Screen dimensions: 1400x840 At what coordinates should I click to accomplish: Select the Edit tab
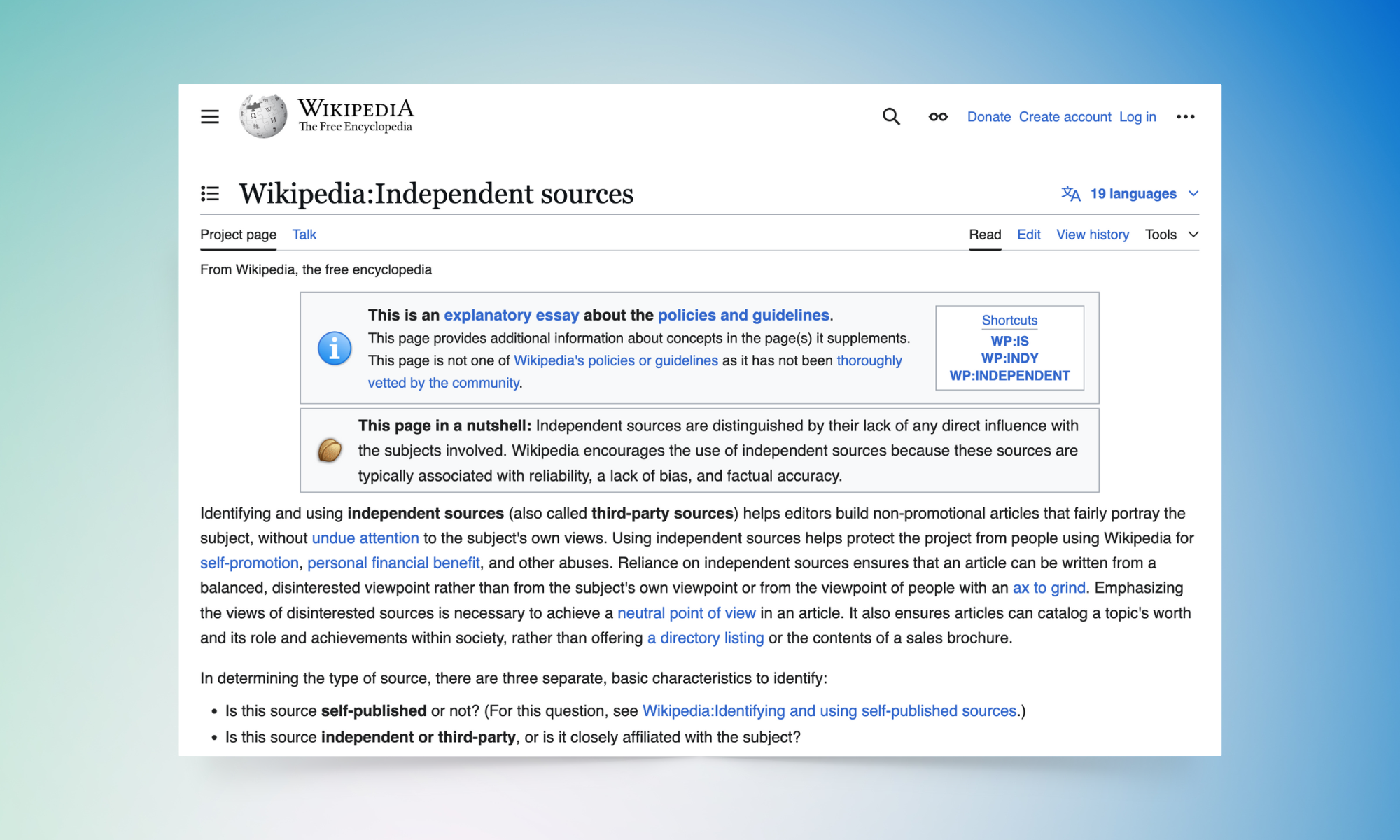[1028, 234]
